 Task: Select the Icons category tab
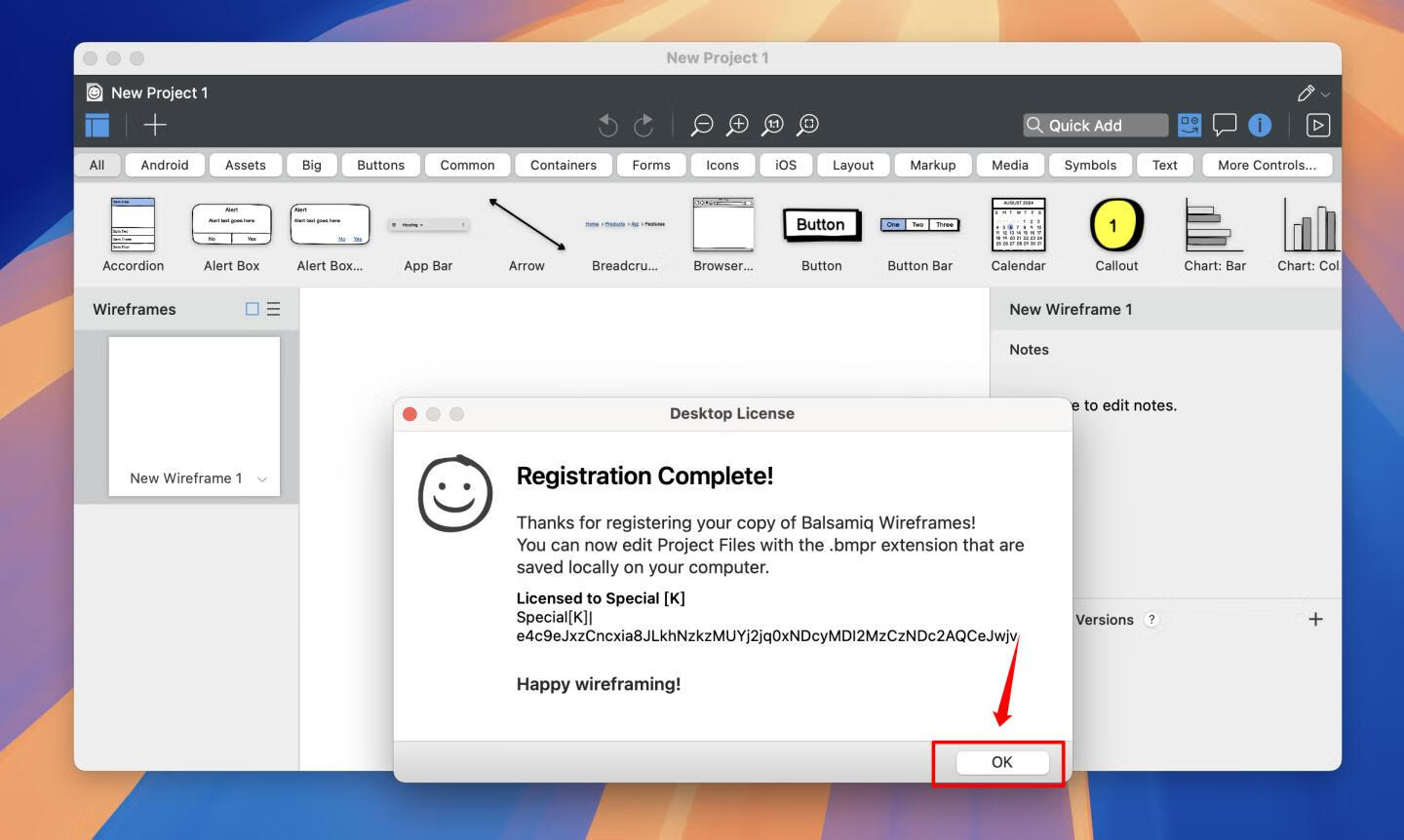[722, 165]
